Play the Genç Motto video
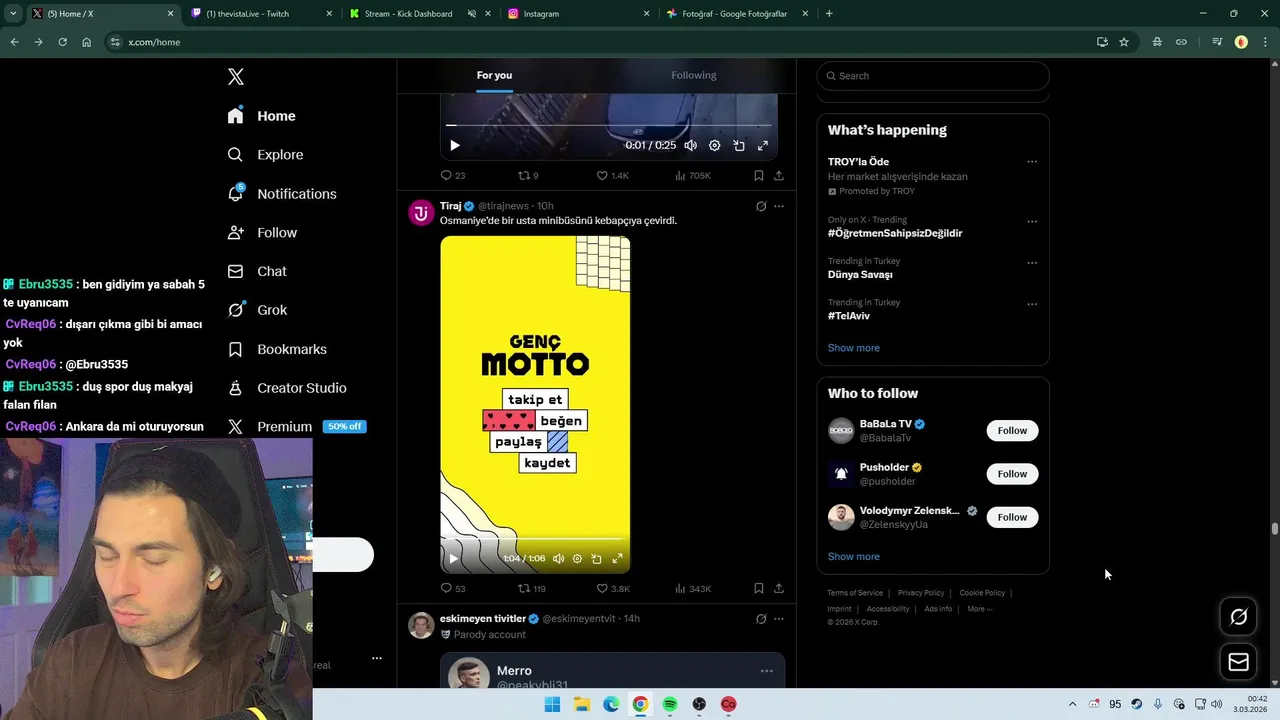 click(x=453, y=559)
